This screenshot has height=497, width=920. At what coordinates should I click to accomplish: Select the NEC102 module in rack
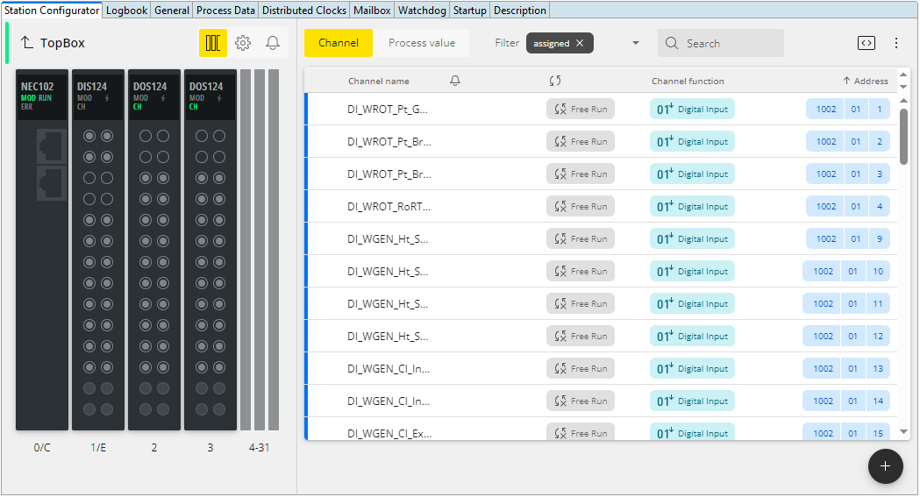click(x=42, y=250)
